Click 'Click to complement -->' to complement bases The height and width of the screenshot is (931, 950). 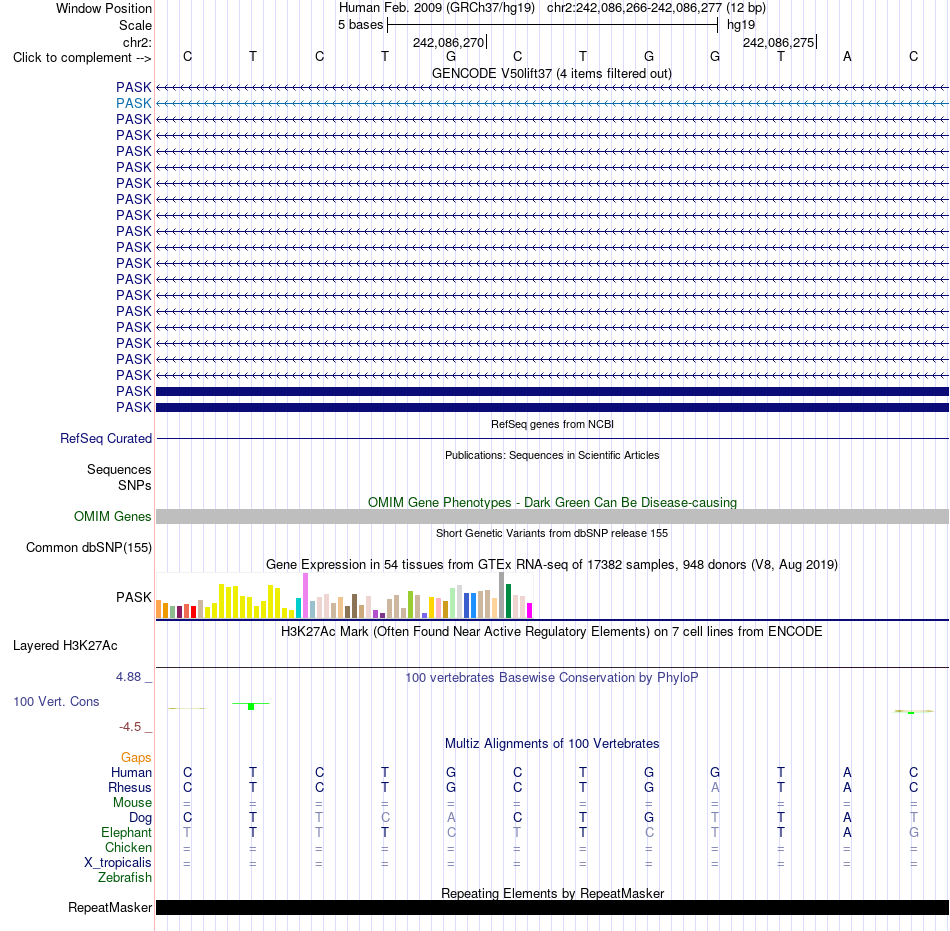click(x=82, y=58)
